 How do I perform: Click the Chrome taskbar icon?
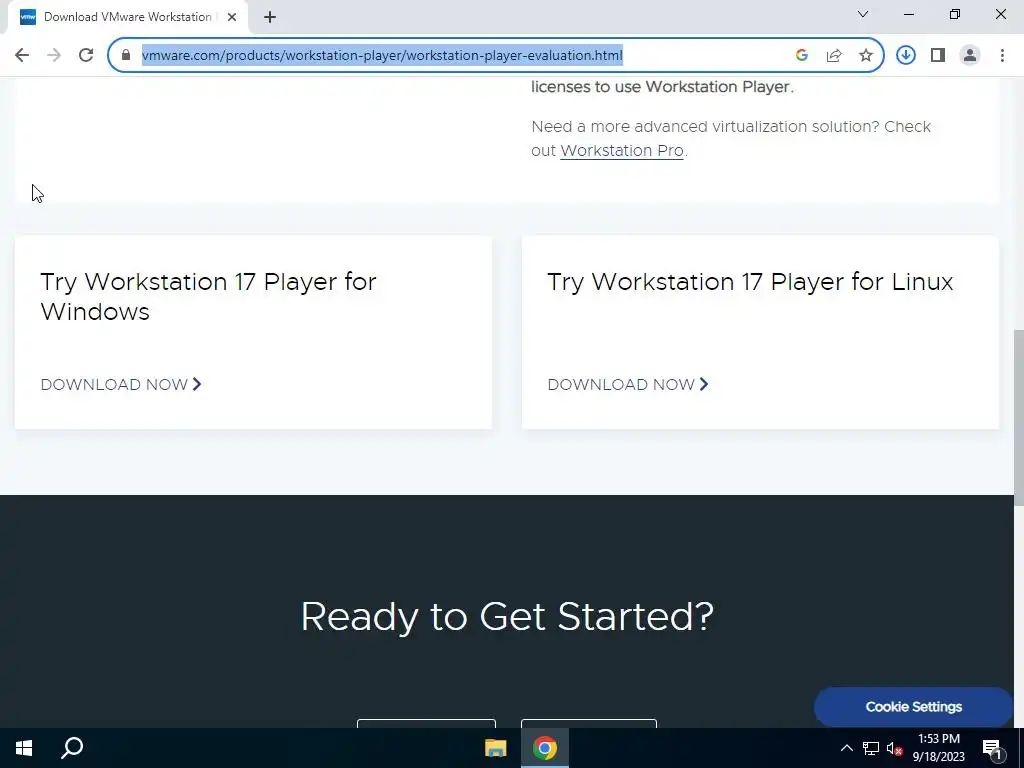coord(545,748)
